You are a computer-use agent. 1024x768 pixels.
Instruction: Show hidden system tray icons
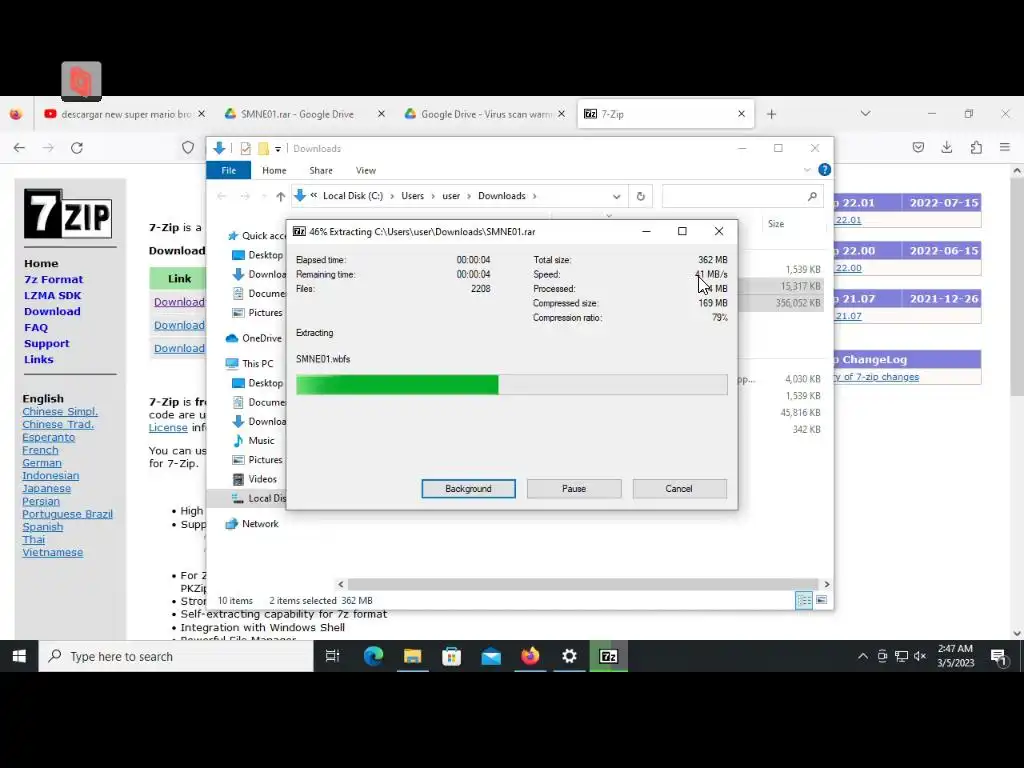pyautogui.click(x=863, y=656)
